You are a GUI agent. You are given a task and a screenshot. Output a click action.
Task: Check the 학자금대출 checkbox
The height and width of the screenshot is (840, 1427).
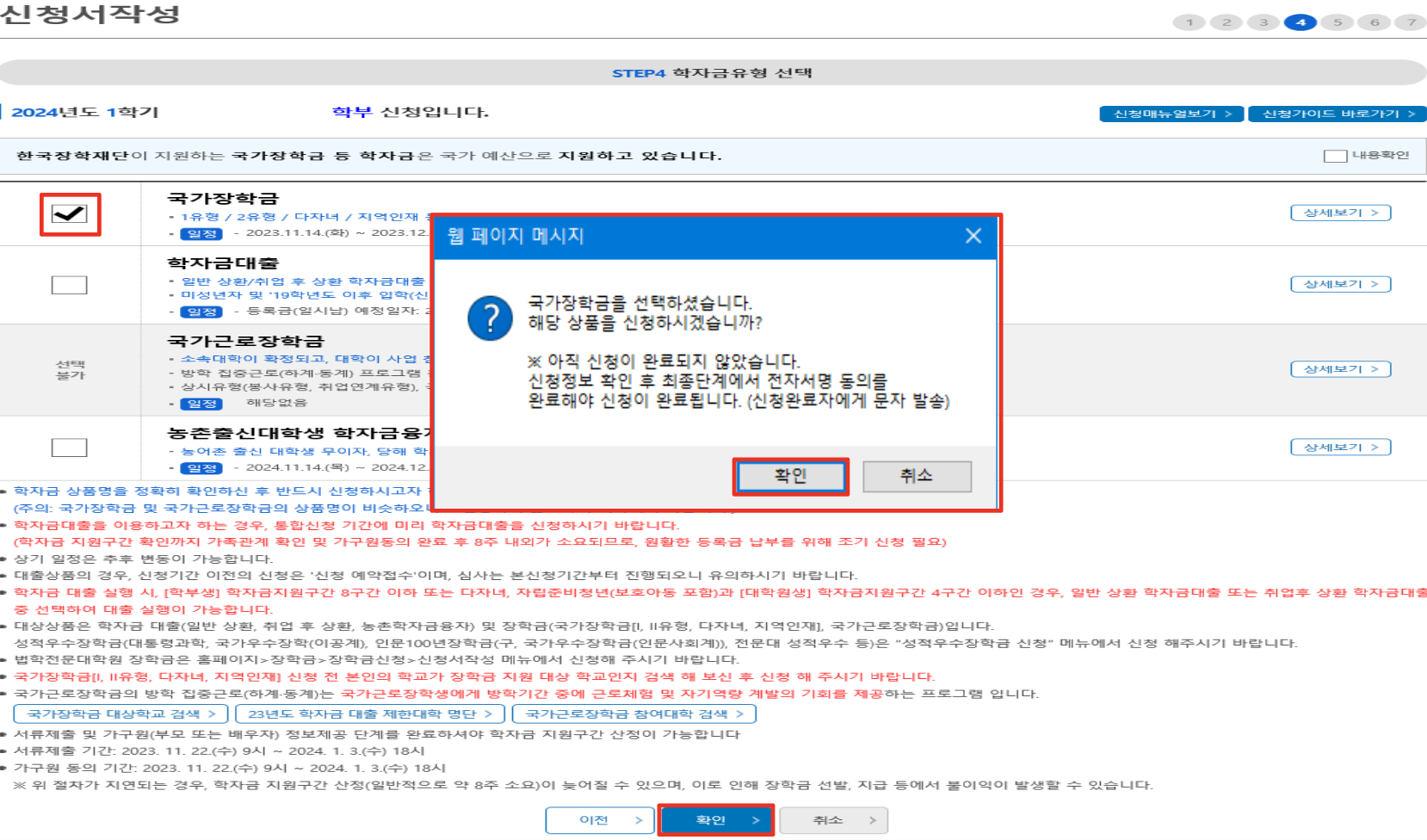click(x=70, y=285)
